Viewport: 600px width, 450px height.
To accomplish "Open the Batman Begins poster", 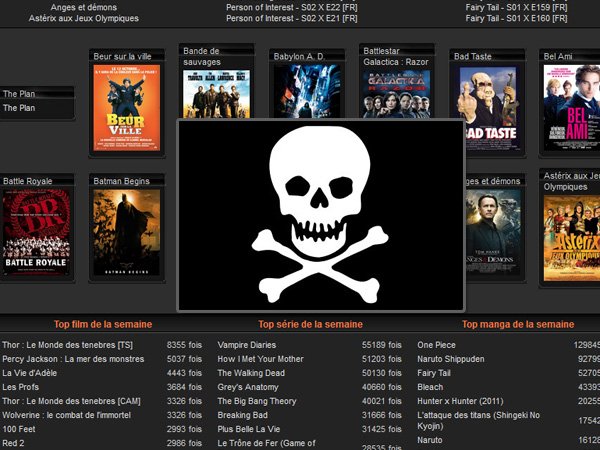I will tap(127, 232).
